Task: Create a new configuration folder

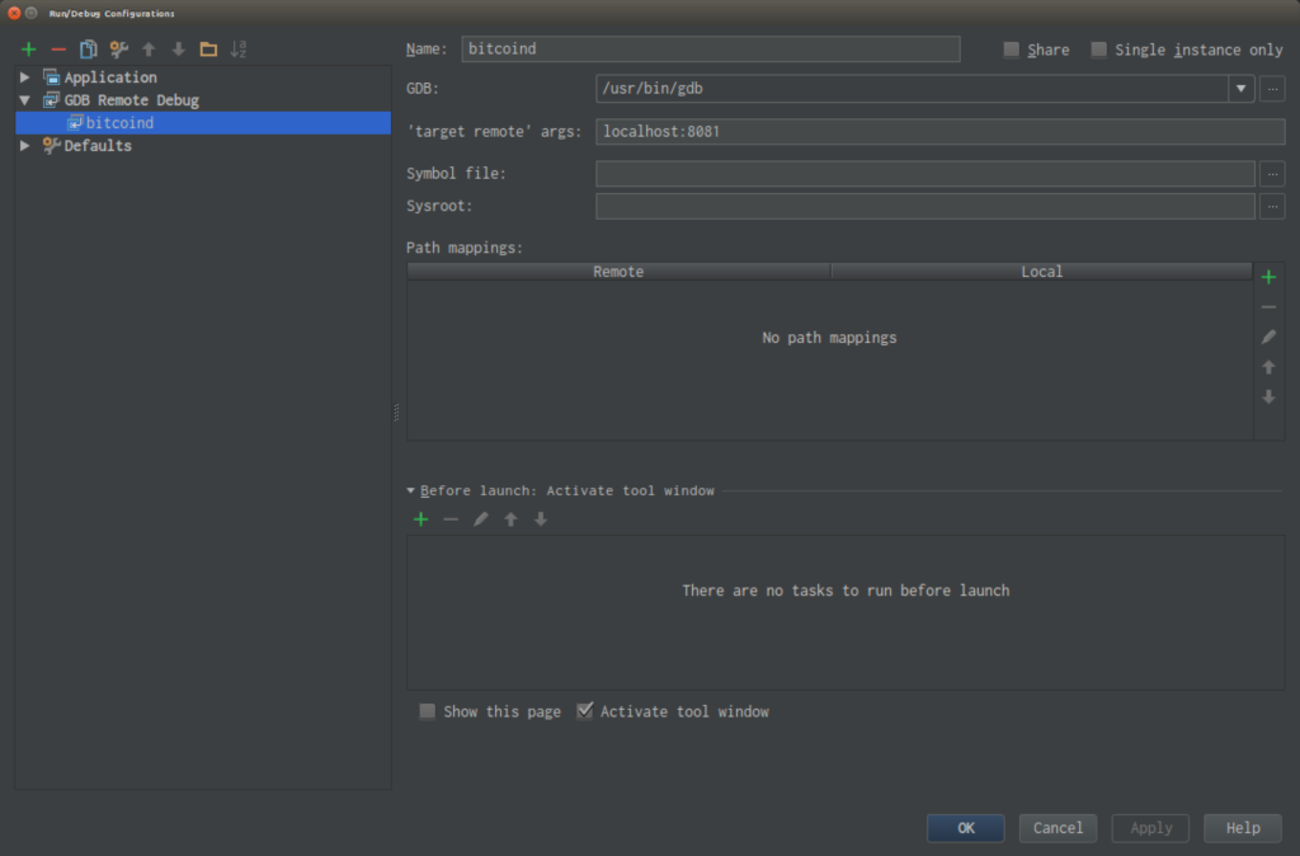Action: pos(208,48)
